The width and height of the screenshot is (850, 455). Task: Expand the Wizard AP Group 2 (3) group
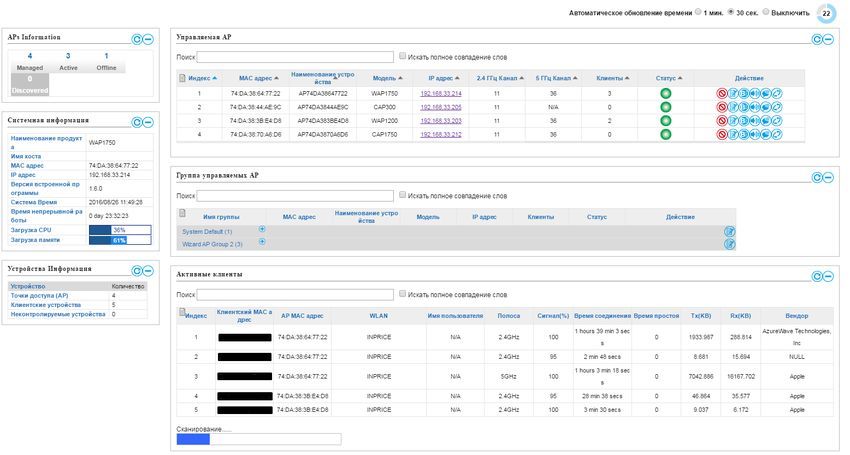click(x=262, y=242)
